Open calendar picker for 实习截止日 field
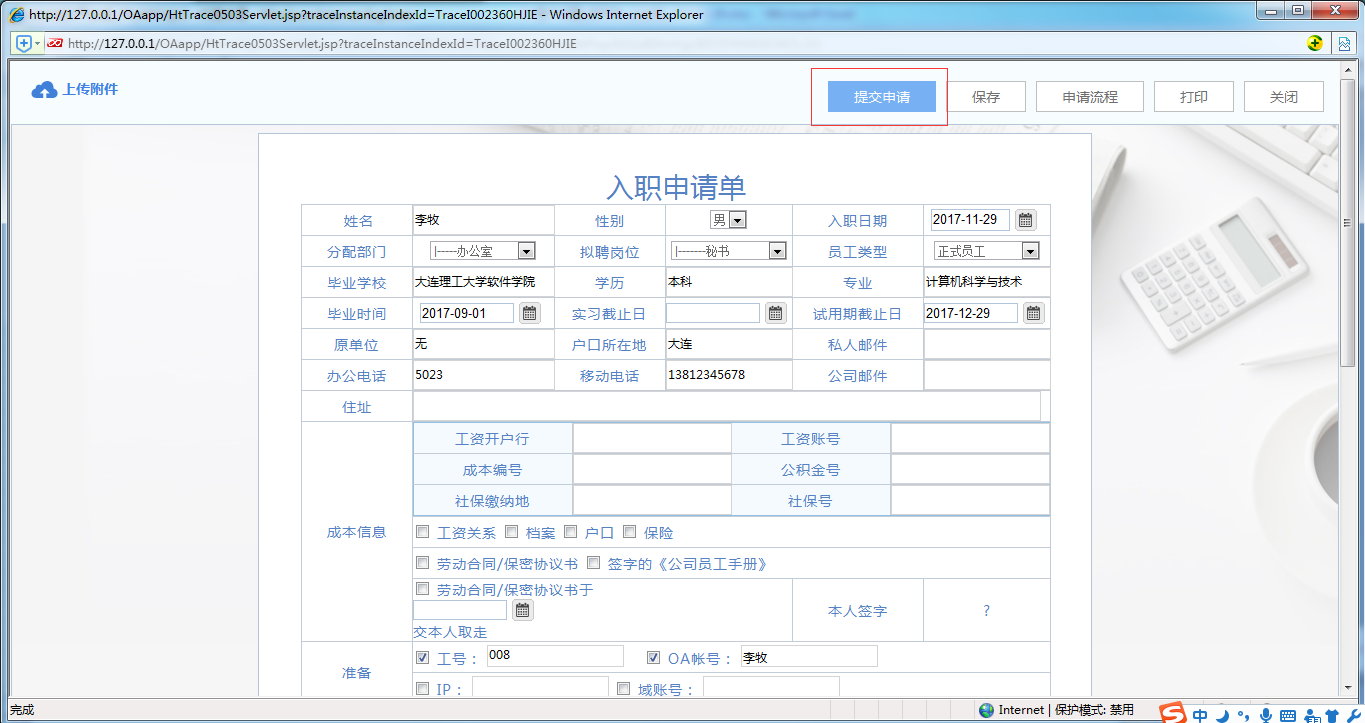1365x723 pixels. tap(775, 312)
